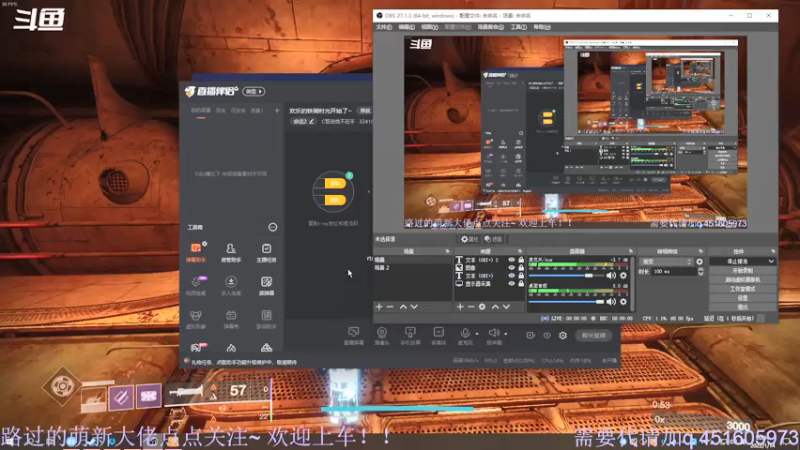Open the 麦克风/Aux audio settings gear

click(623, 276)
